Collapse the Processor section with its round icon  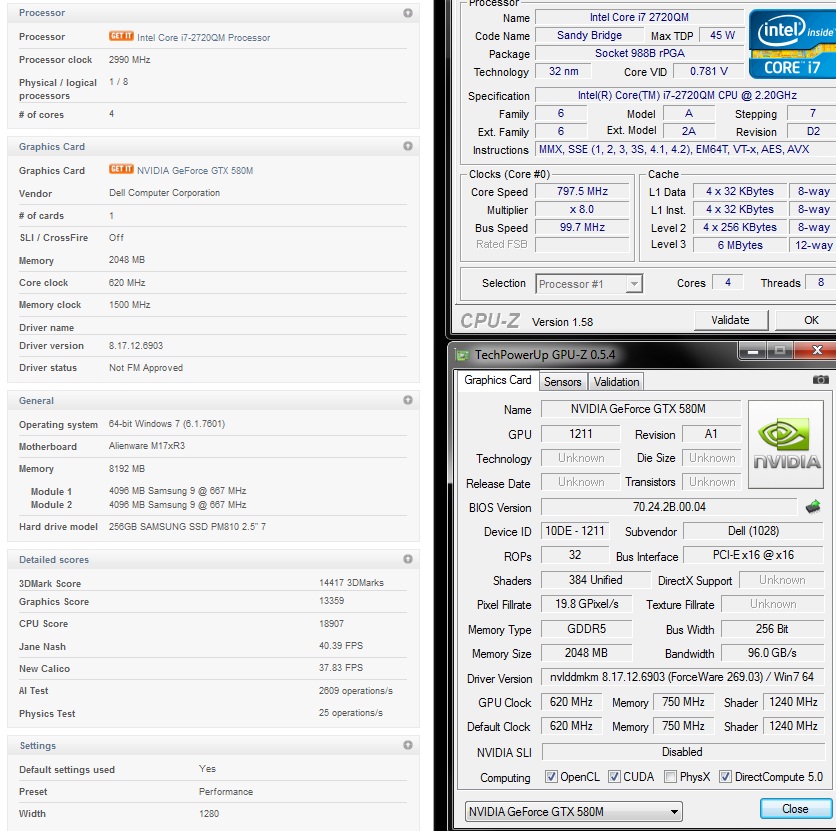tap(408, 13)
